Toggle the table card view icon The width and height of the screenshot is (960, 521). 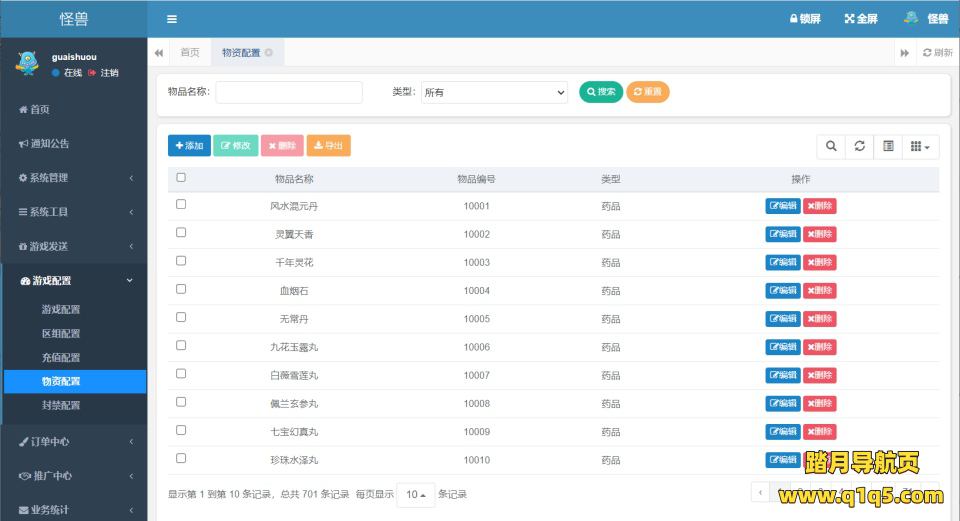click(x=888, y=146)
